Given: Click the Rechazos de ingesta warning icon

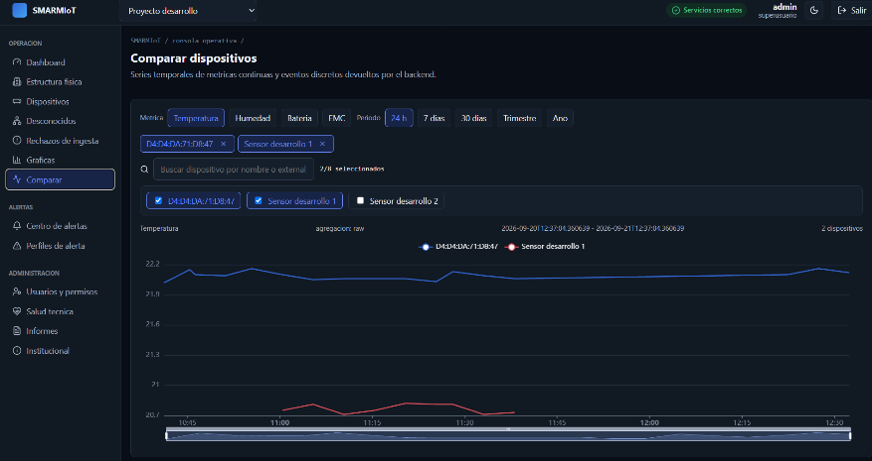Looking at the screenshot, I should click(17, 141).
